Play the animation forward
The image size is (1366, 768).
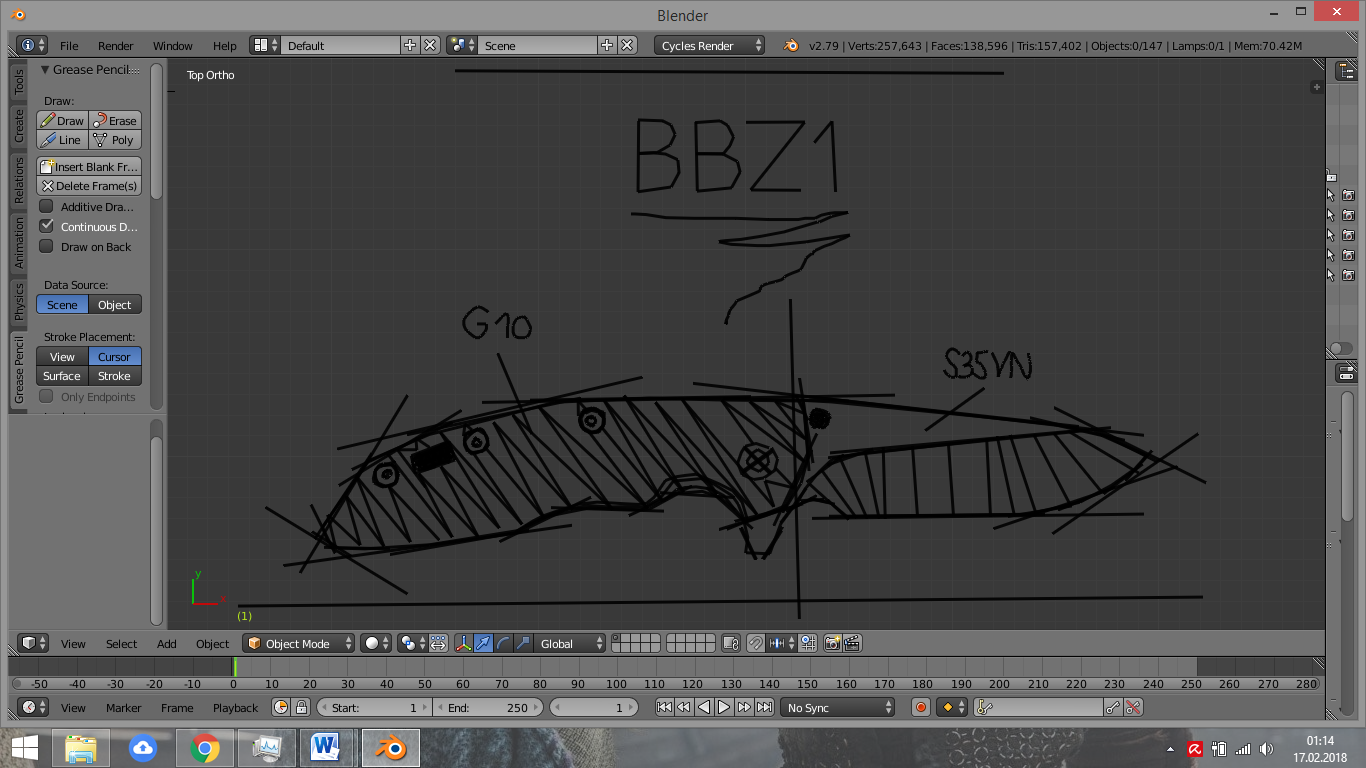coord(724,708)
